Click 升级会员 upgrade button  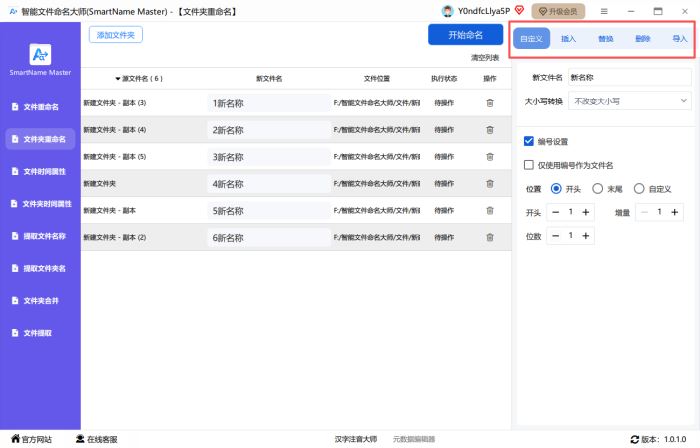pos(558,11)
